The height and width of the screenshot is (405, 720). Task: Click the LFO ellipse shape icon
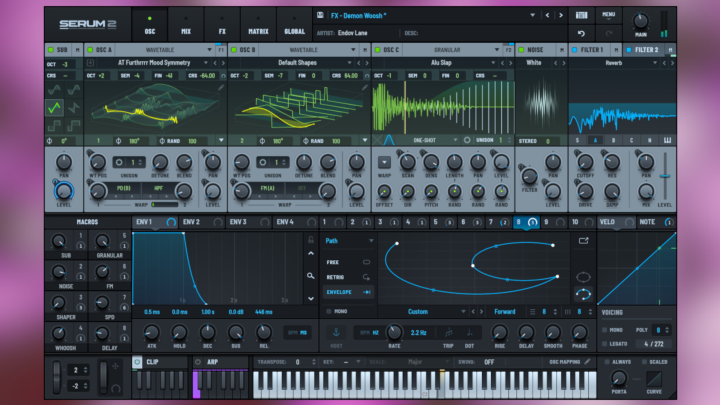583,277
